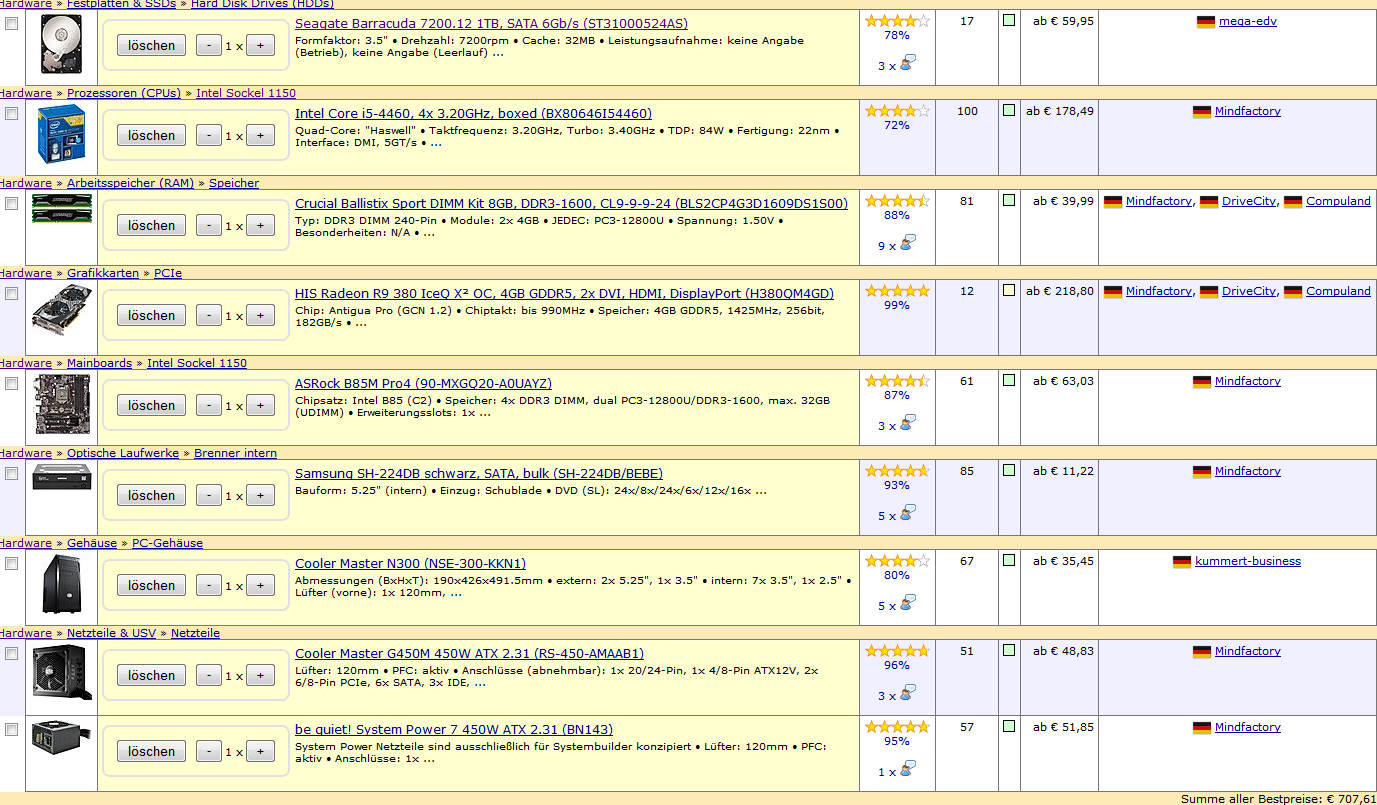Open review comments icon for ASRock B85M Pro4
Screen dimensions: 1377x805
pyautogui.click(x=908, y=424)
